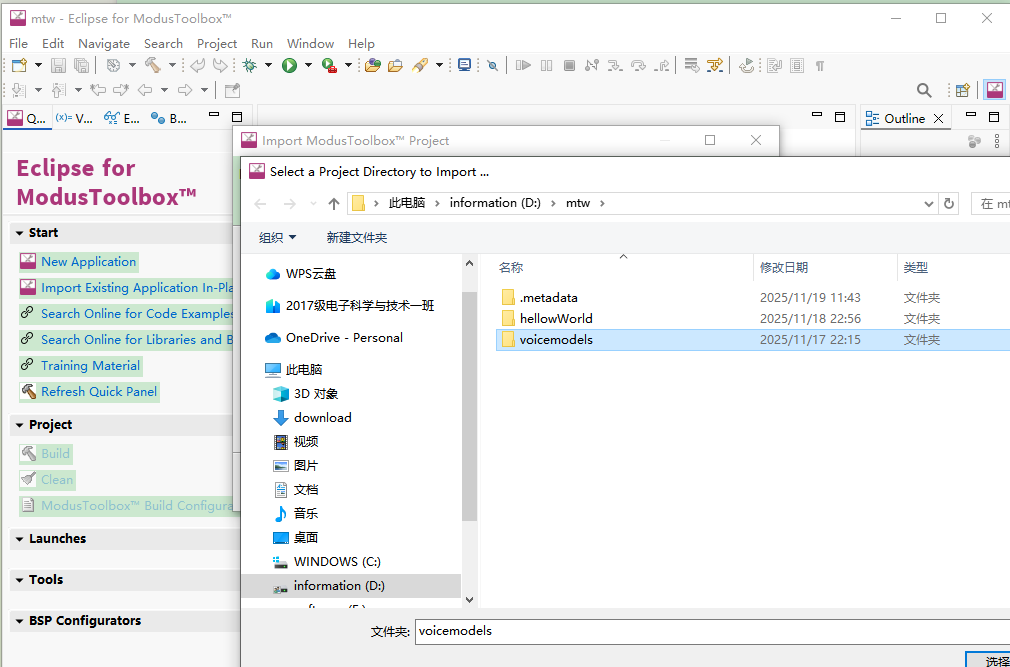This screenshot has width=1010, height=667.
Task: Open the Navigate menu
Action: [x=104, y=44]
